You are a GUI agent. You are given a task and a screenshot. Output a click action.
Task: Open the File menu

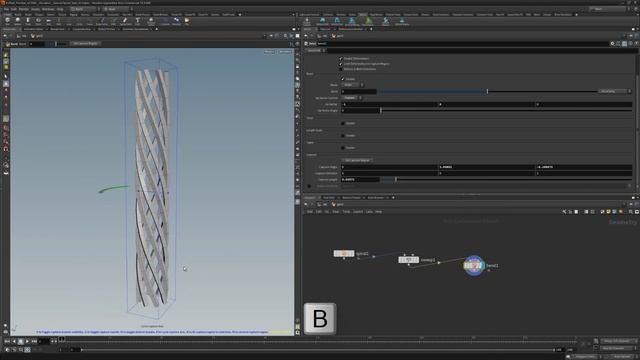pos(6,9)
